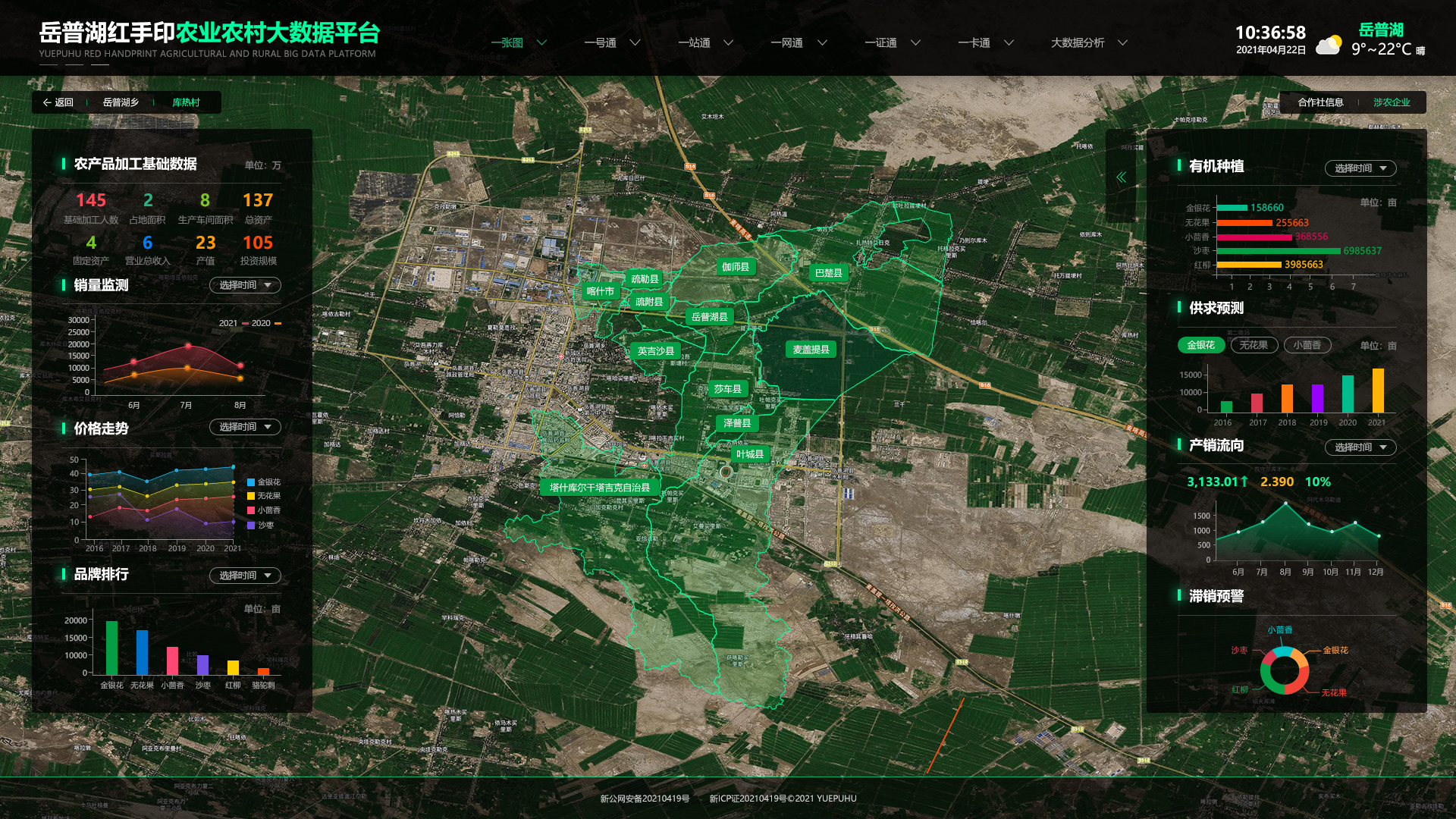Click the 叶城县 map label marker
The width and height of the screenshot is (1456, 819).
[x=749, y=454]
